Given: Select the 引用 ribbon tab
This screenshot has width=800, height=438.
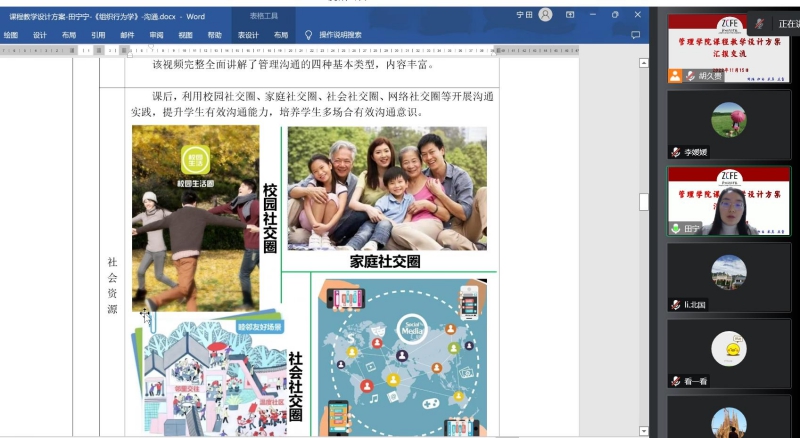Looking at the screenshot, I should pyautogui.click(x=98, y=34).
